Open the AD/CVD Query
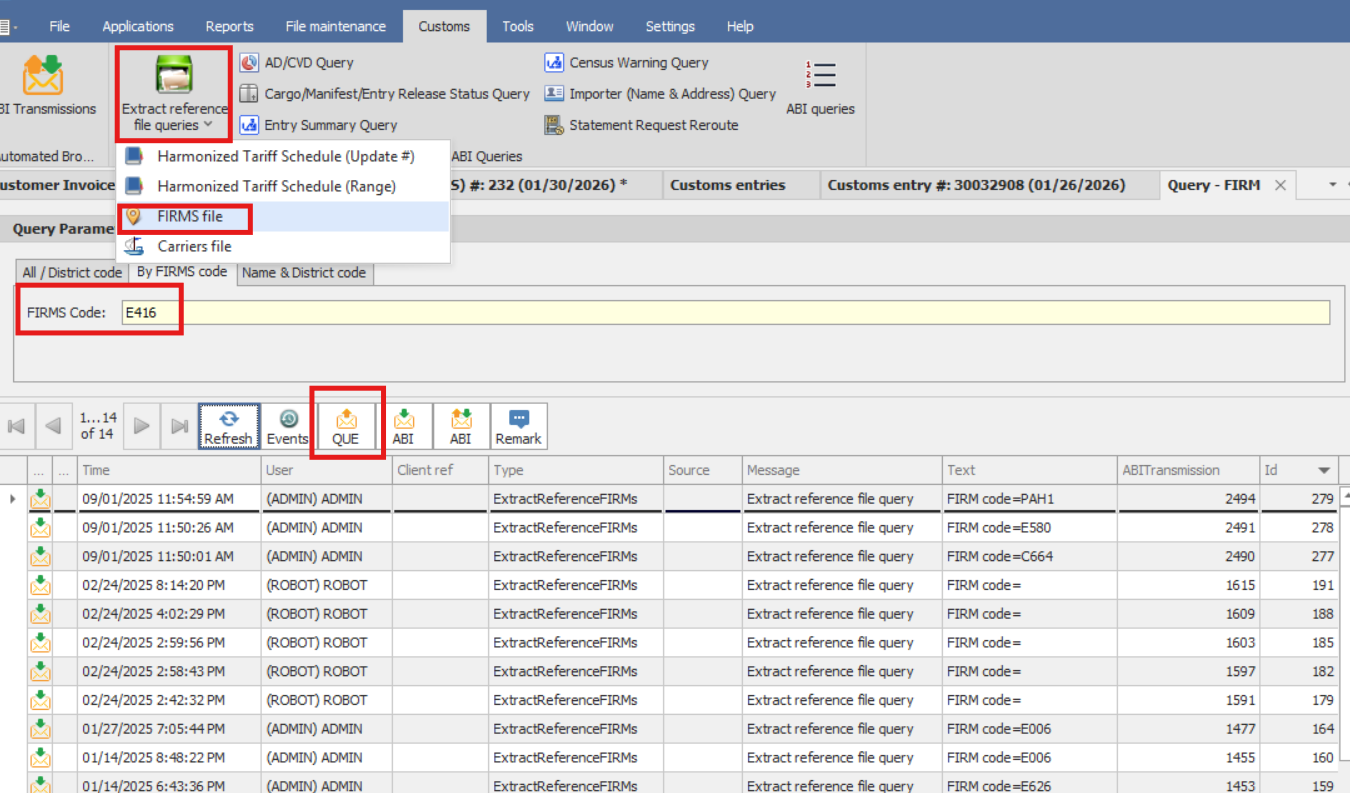This screenshot has height=793, width=1350. click(x=308, y=62)
